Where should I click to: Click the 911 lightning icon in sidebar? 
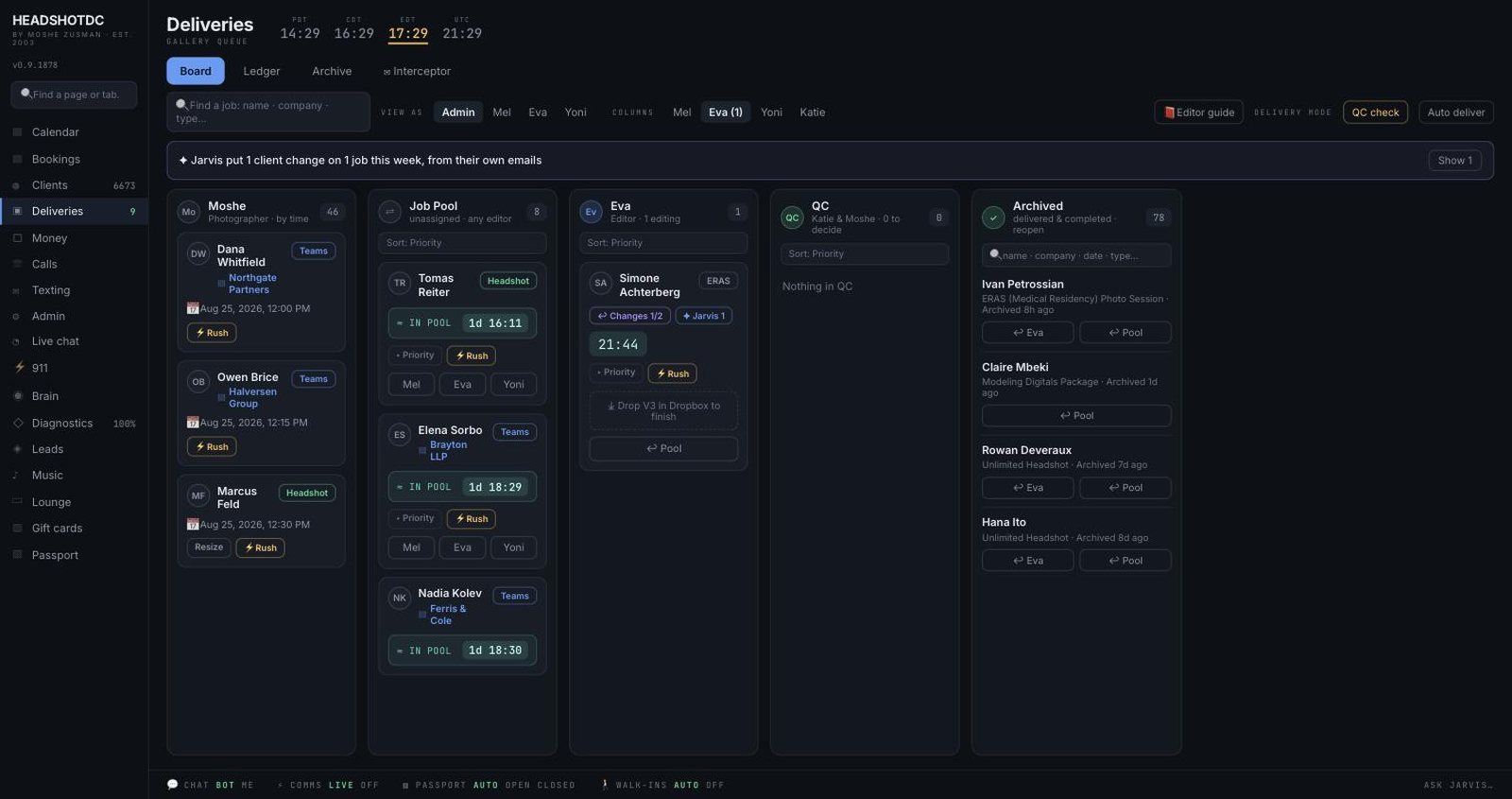[18, 368]
